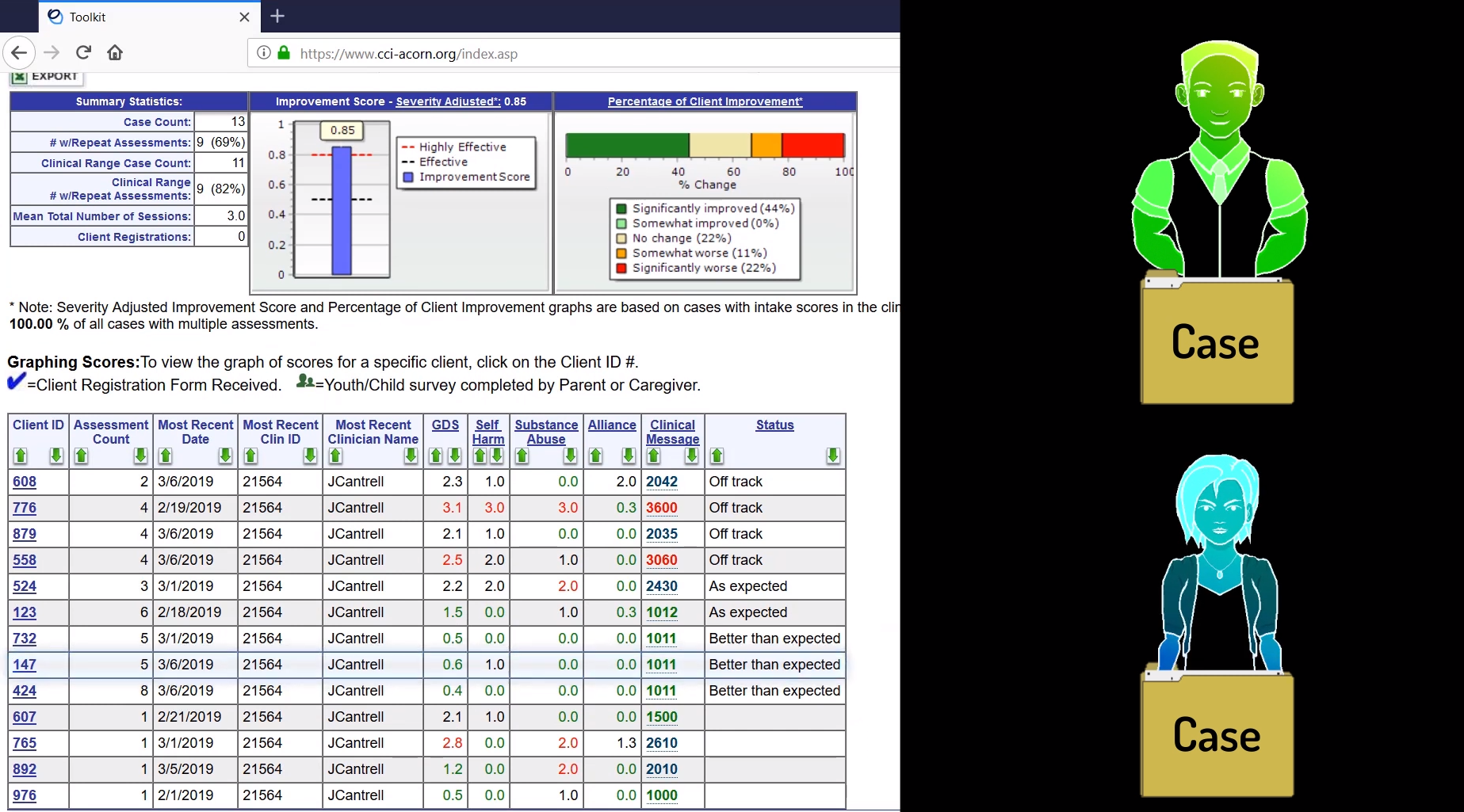Open clinical message 1500 link
Screen dimensions: 1464x812
coord(662,717)
